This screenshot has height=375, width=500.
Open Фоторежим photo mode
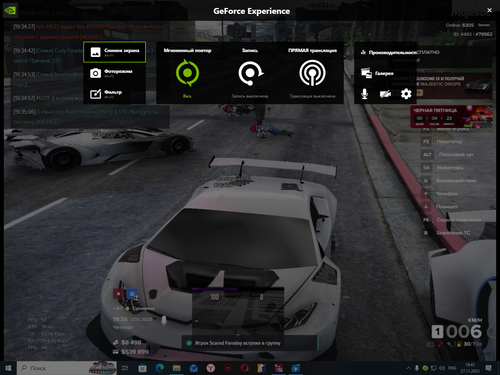pyautogui.click(x=114, y=73)
